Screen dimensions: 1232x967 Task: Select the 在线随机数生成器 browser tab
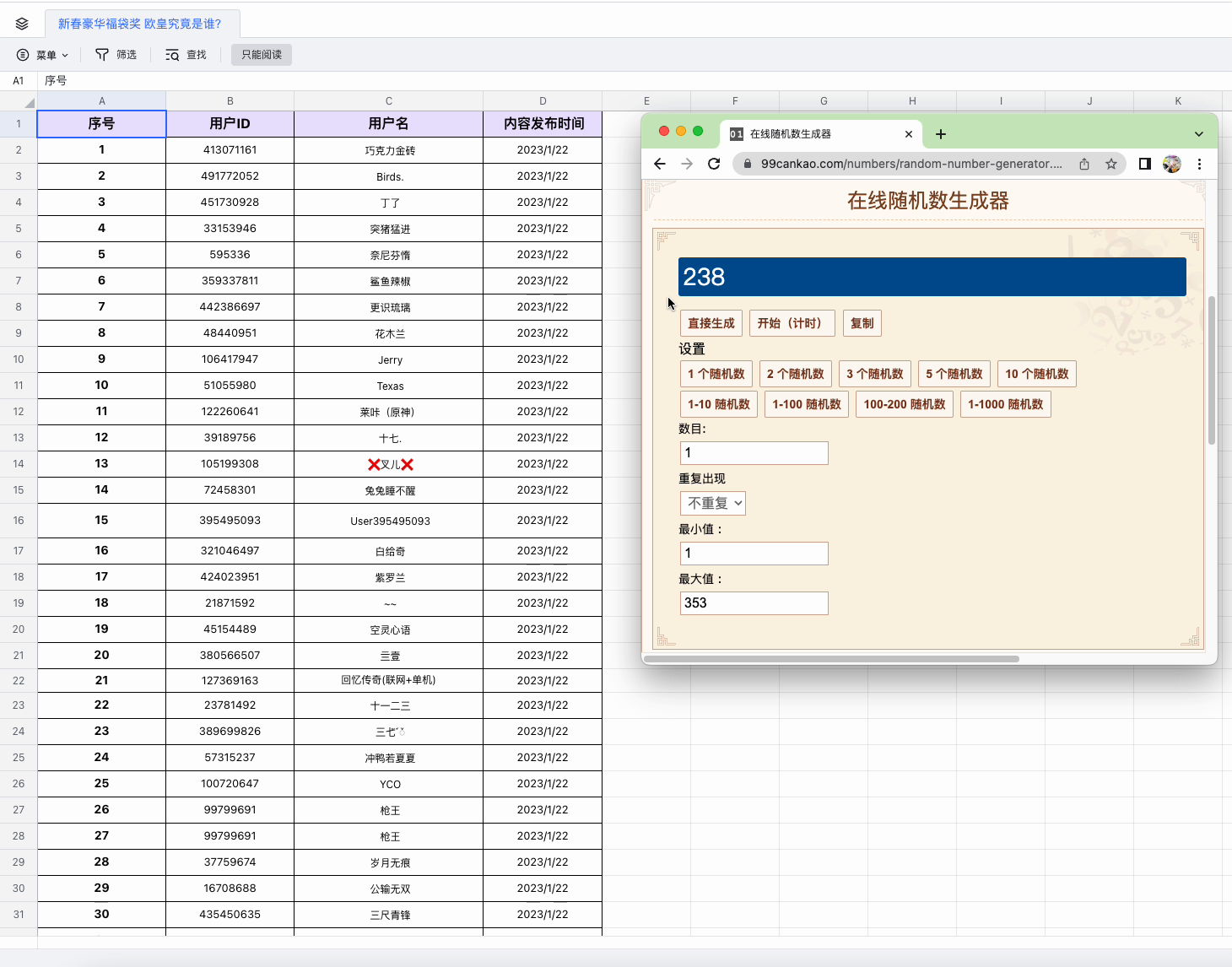(821, 134)
